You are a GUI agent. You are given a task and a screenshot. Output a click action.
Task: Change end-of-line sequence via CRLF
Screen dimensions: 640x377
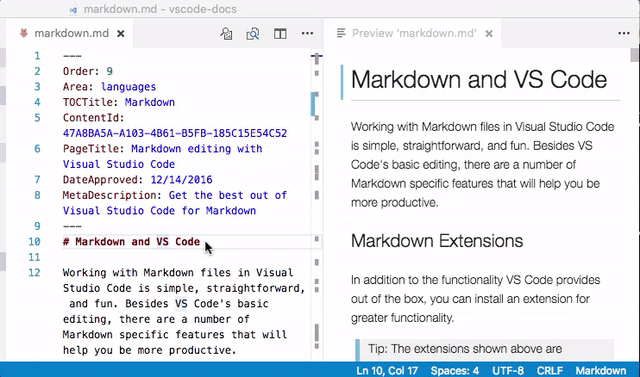coord(549,370)
